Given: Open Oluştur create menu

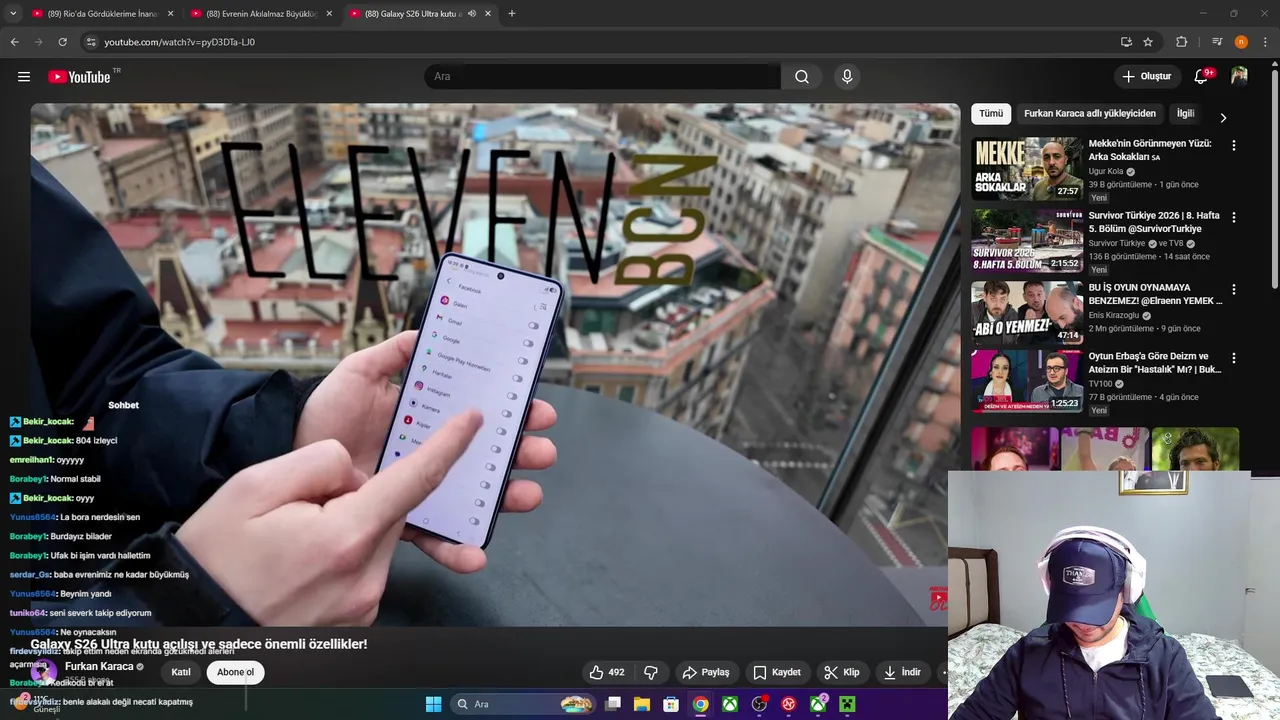Looking at the screenshot, I should (1146, 76).
